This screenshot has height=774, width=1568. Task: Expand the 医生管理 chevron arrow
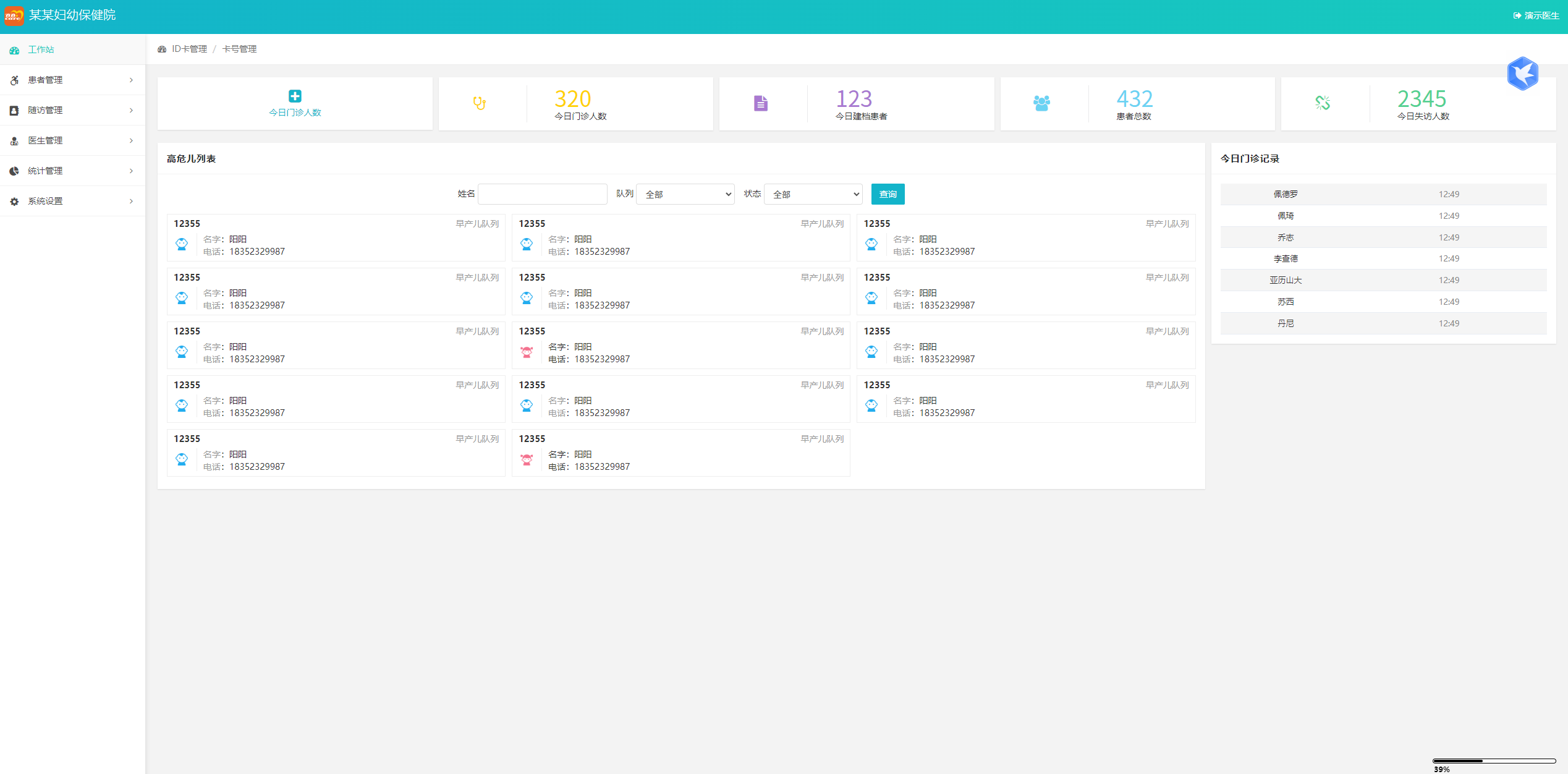coord(131,140)
